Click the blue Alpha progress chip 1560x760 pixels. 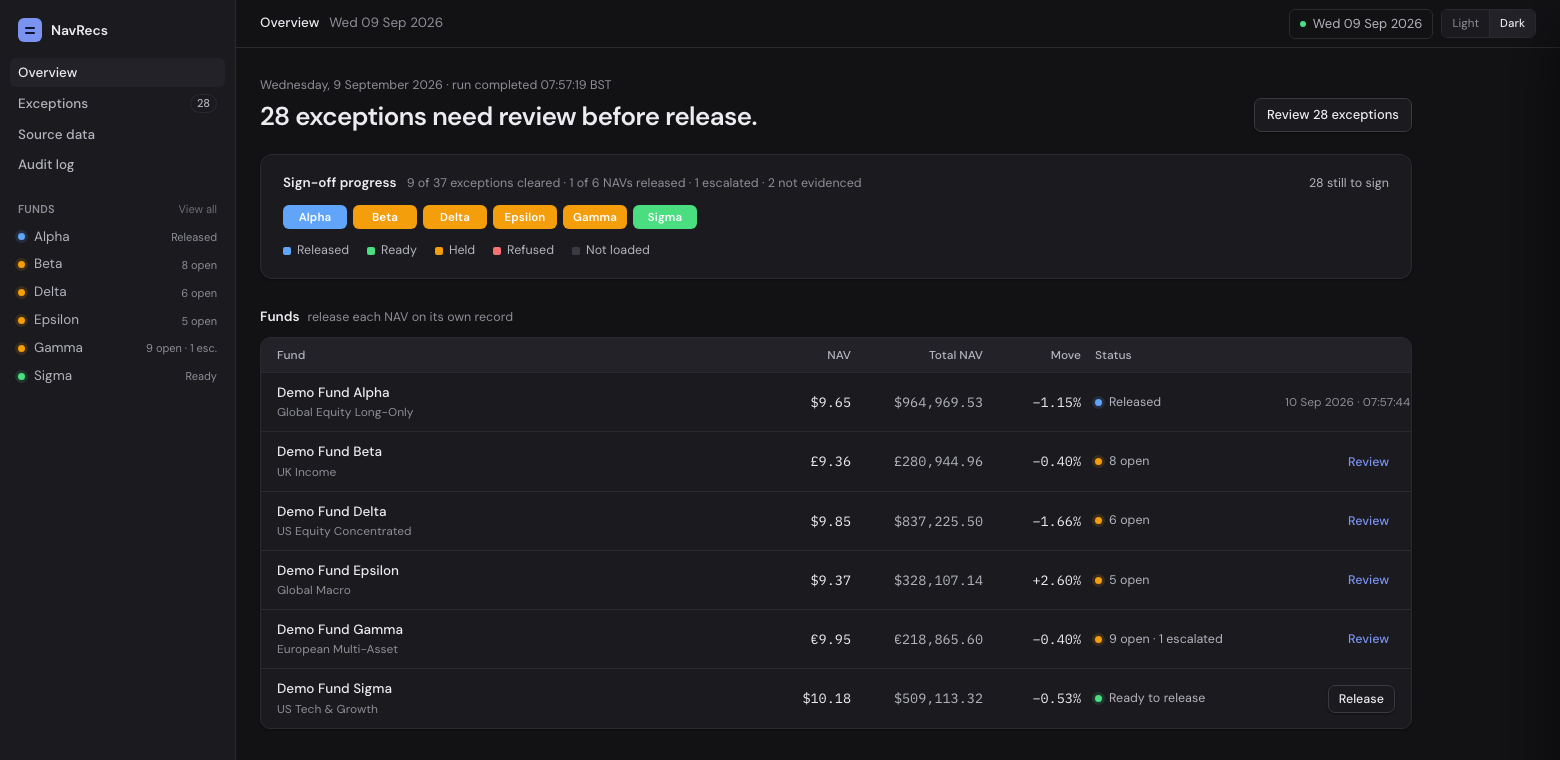(x=315, y=217)
